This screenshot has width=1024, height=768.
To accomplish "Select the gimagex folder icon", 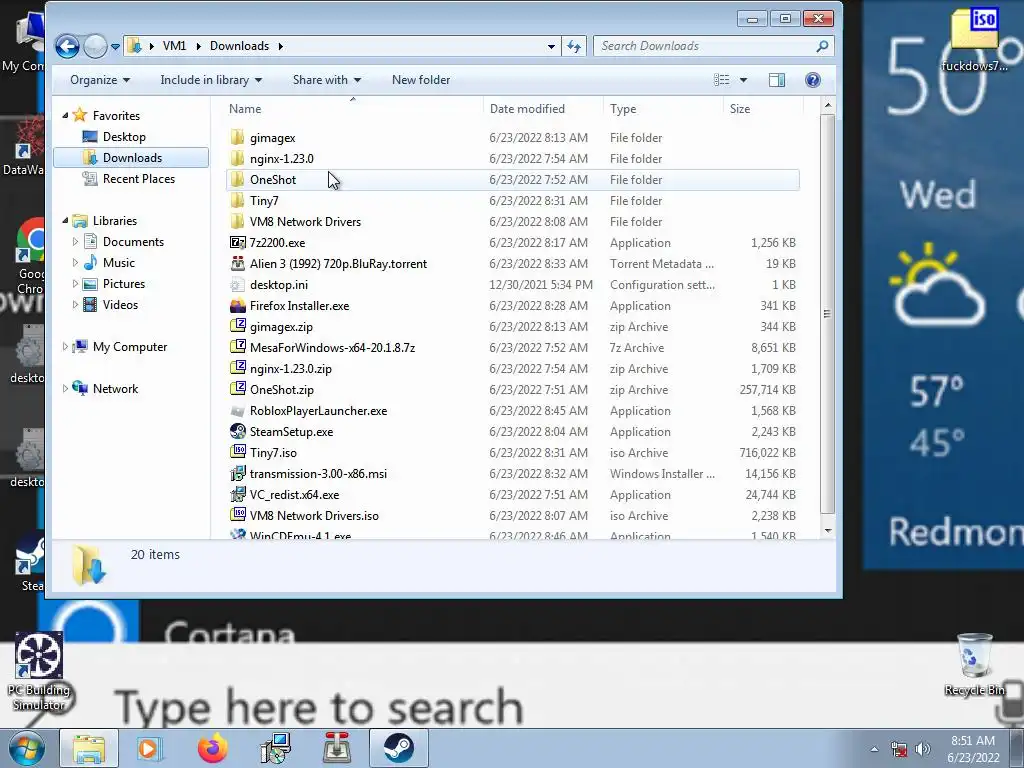I will [x=238, y=138].
